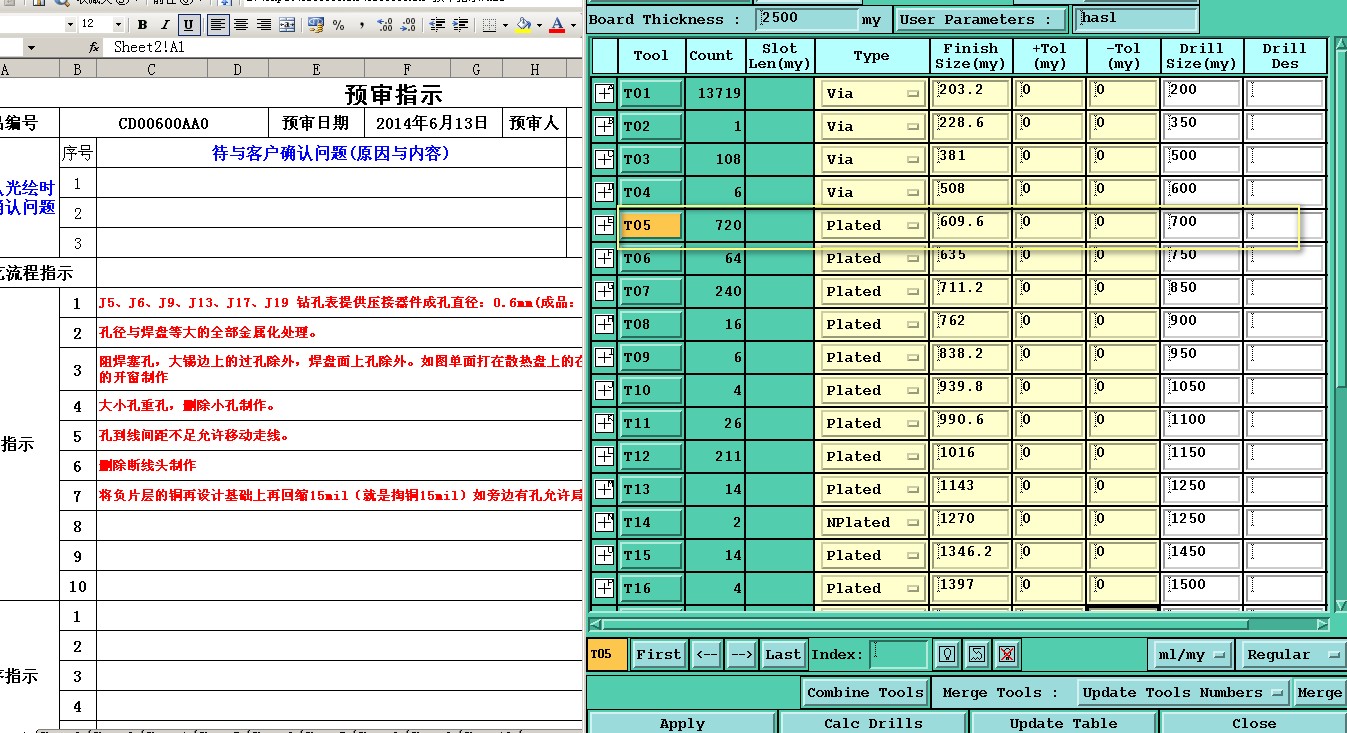Click the Calc Drills button

[873, 722]
